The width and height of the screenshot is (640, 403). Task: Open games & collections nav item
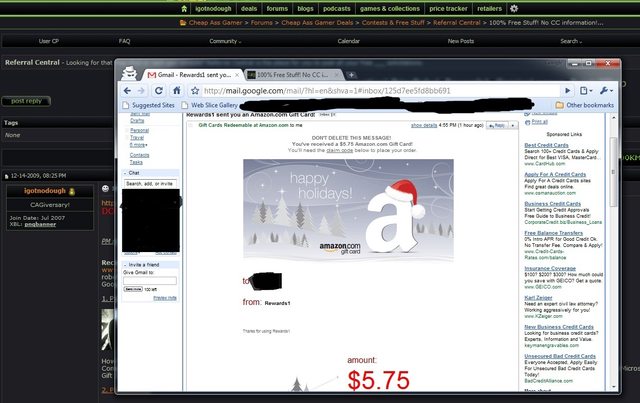390,9
